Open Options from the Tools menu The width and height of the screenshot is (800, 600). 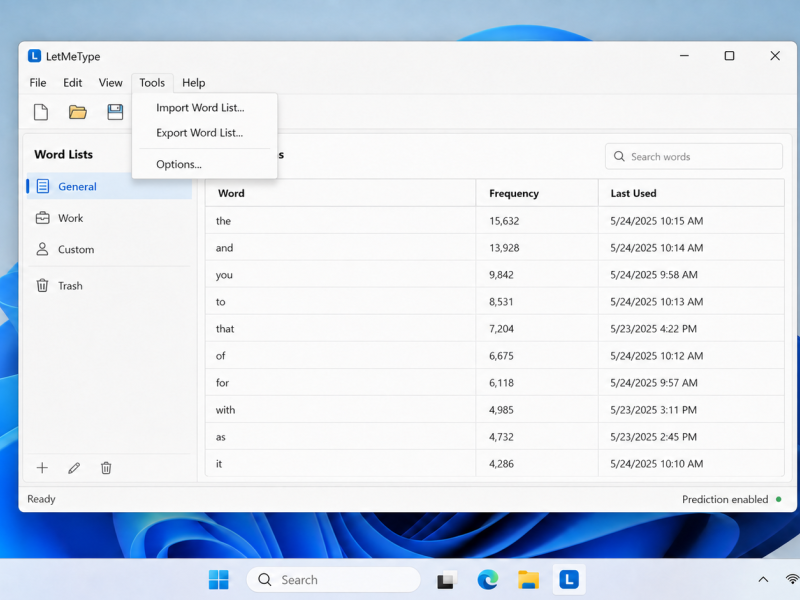(x=204, y=164)
